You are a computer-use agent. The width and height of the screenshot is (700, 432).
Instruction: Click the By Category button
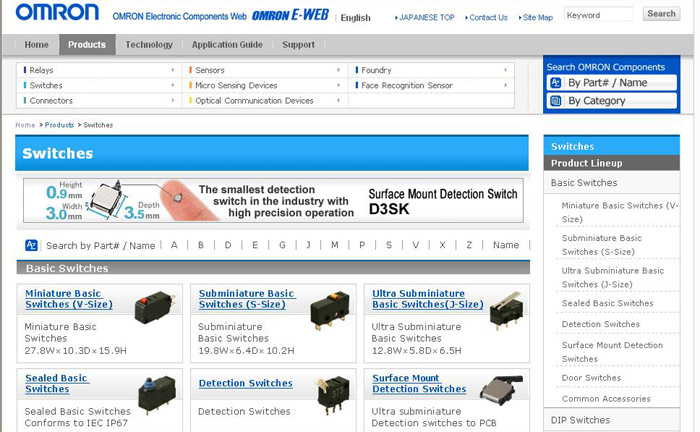(x=612, y=100)
